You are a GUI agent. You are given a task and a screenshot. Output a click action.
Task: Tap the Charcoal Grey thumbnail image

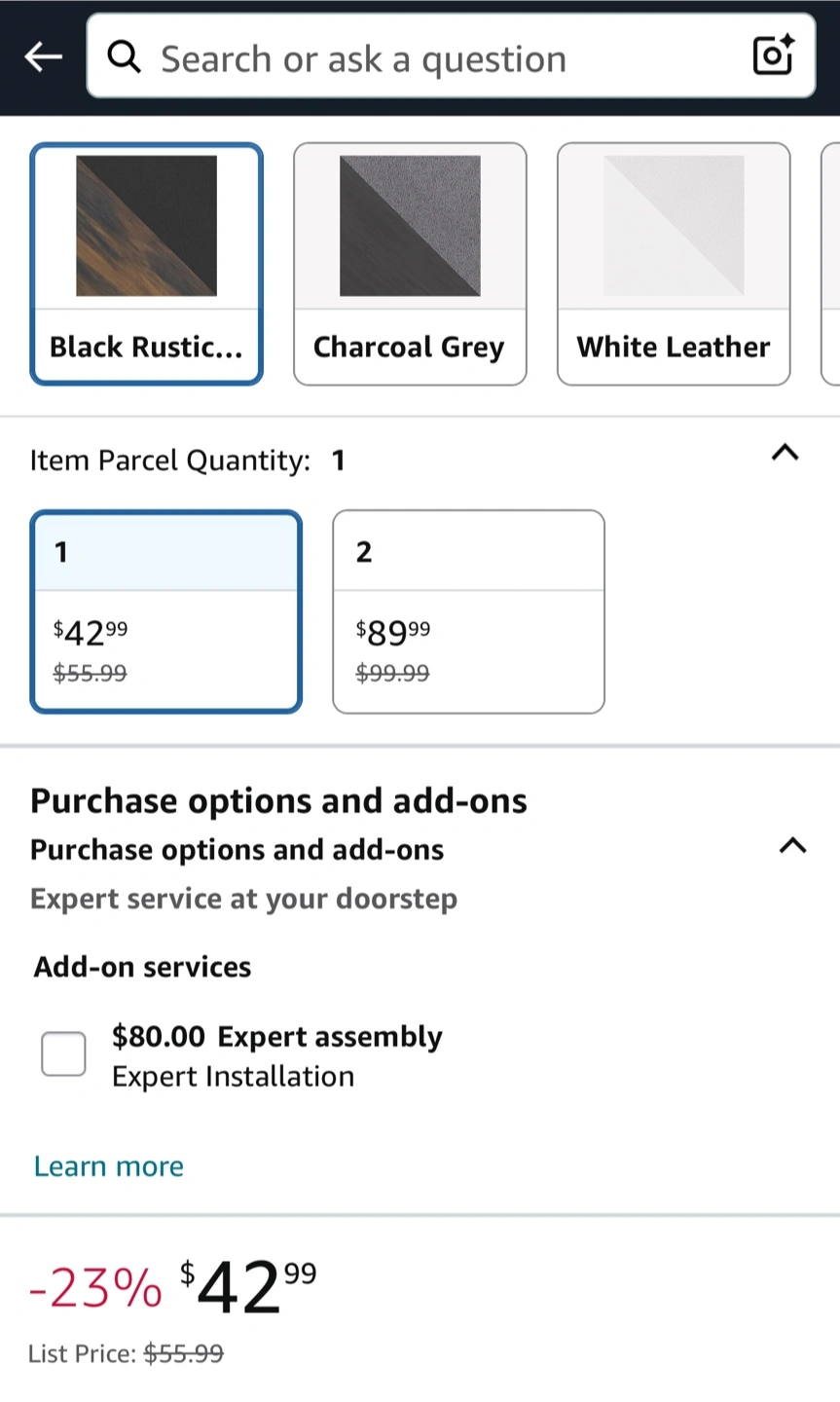(x=410, y=226)
